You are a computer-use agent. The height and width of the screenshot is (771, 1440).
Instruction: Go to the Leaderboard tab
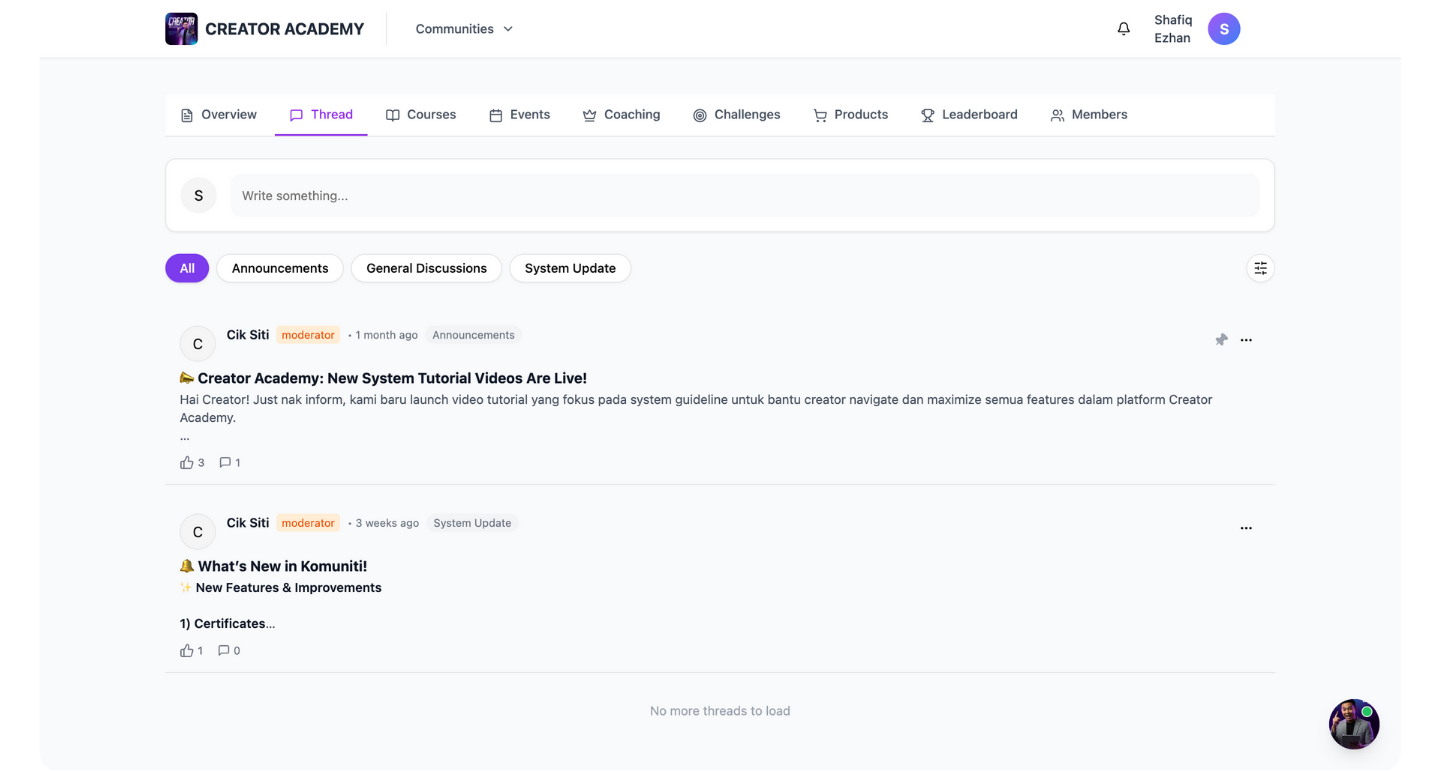969,115
